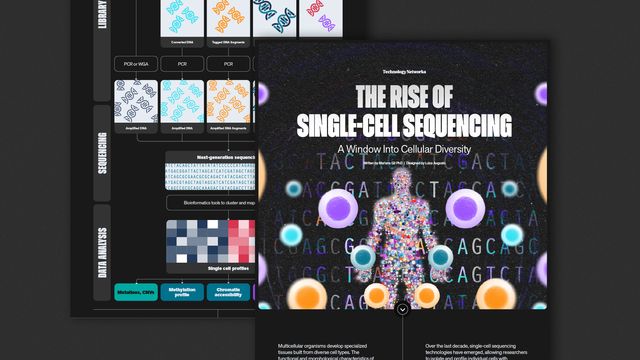Click the 'Bioinformatics tools to cluster' box
This screenshot has height=360, width=640.
tap(211, 203)
